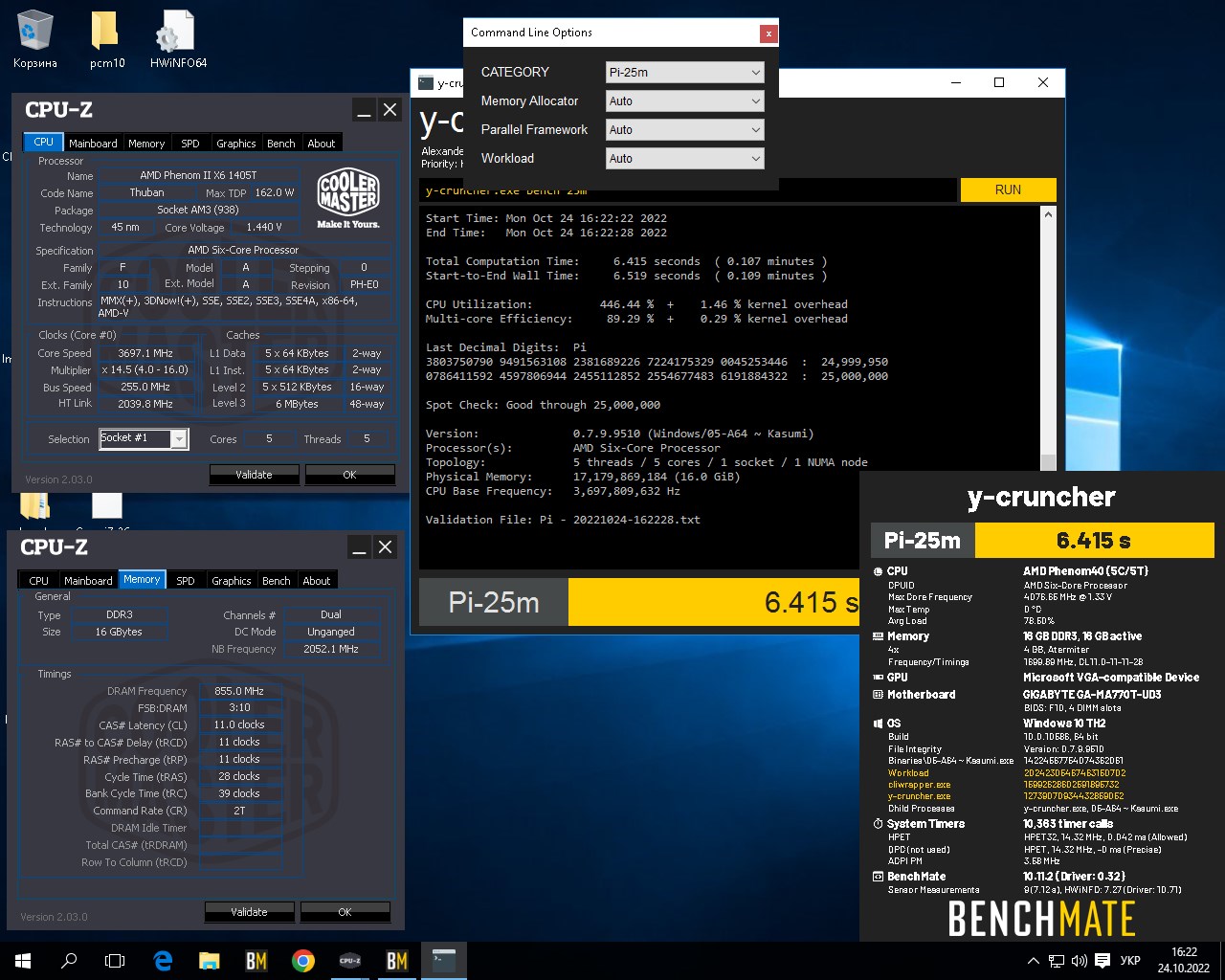Screen dimensions: 1225x980
Task: Select Mainboard tab in bottom CPU-Z window
Action: coord(88,580)
